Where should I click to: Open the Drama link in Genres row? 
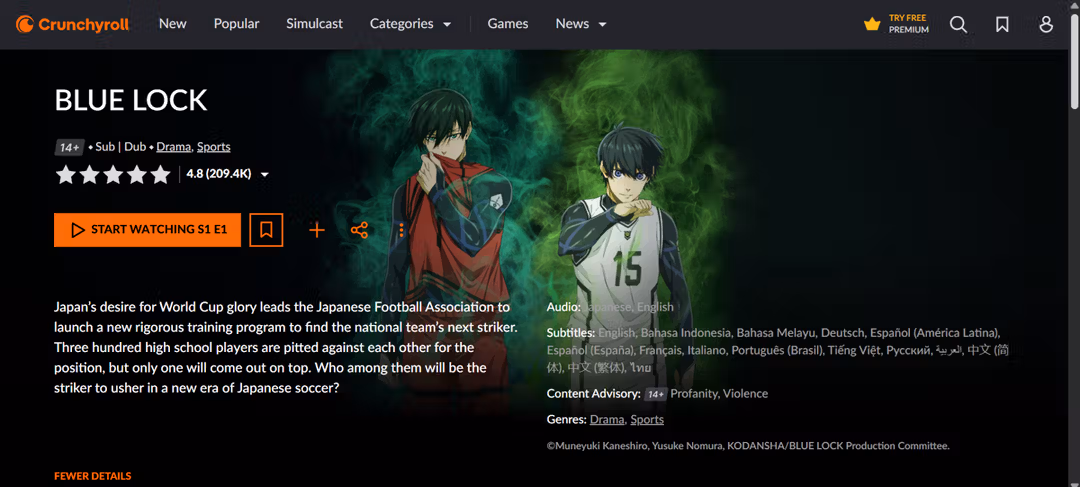coord(607,419)
